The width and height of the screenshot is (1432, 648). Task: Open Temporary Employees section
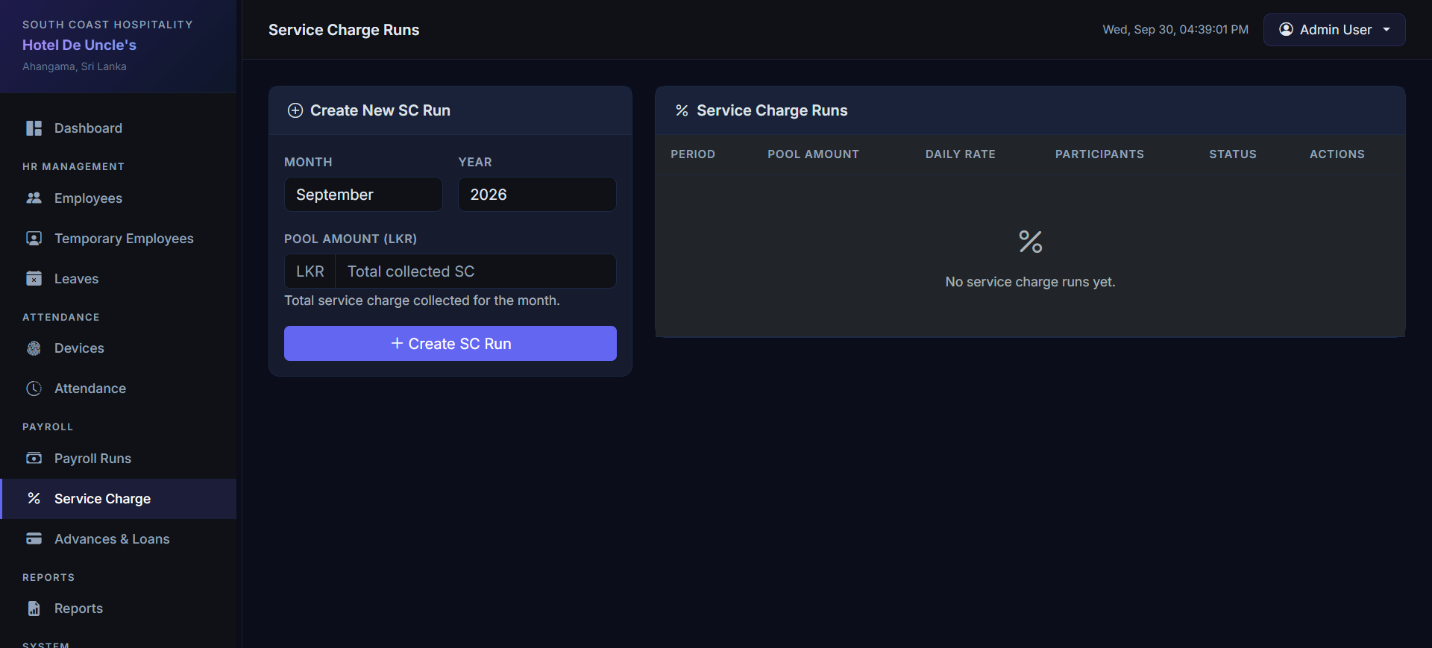(119, 238)
